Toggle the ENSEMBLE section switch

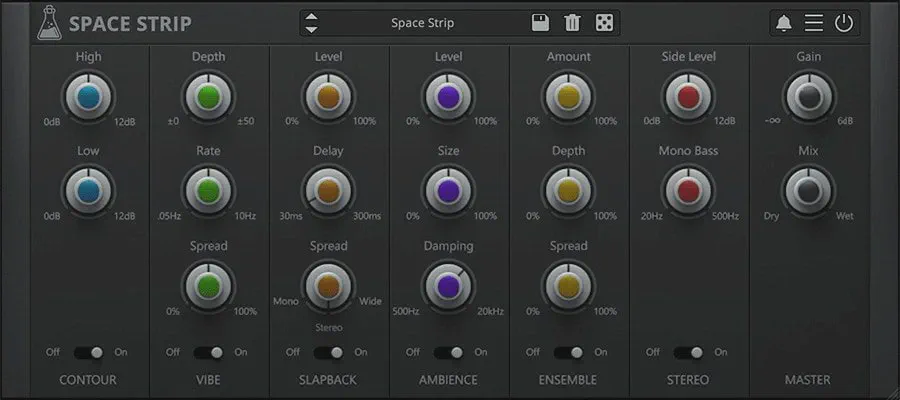click(568, 352)
